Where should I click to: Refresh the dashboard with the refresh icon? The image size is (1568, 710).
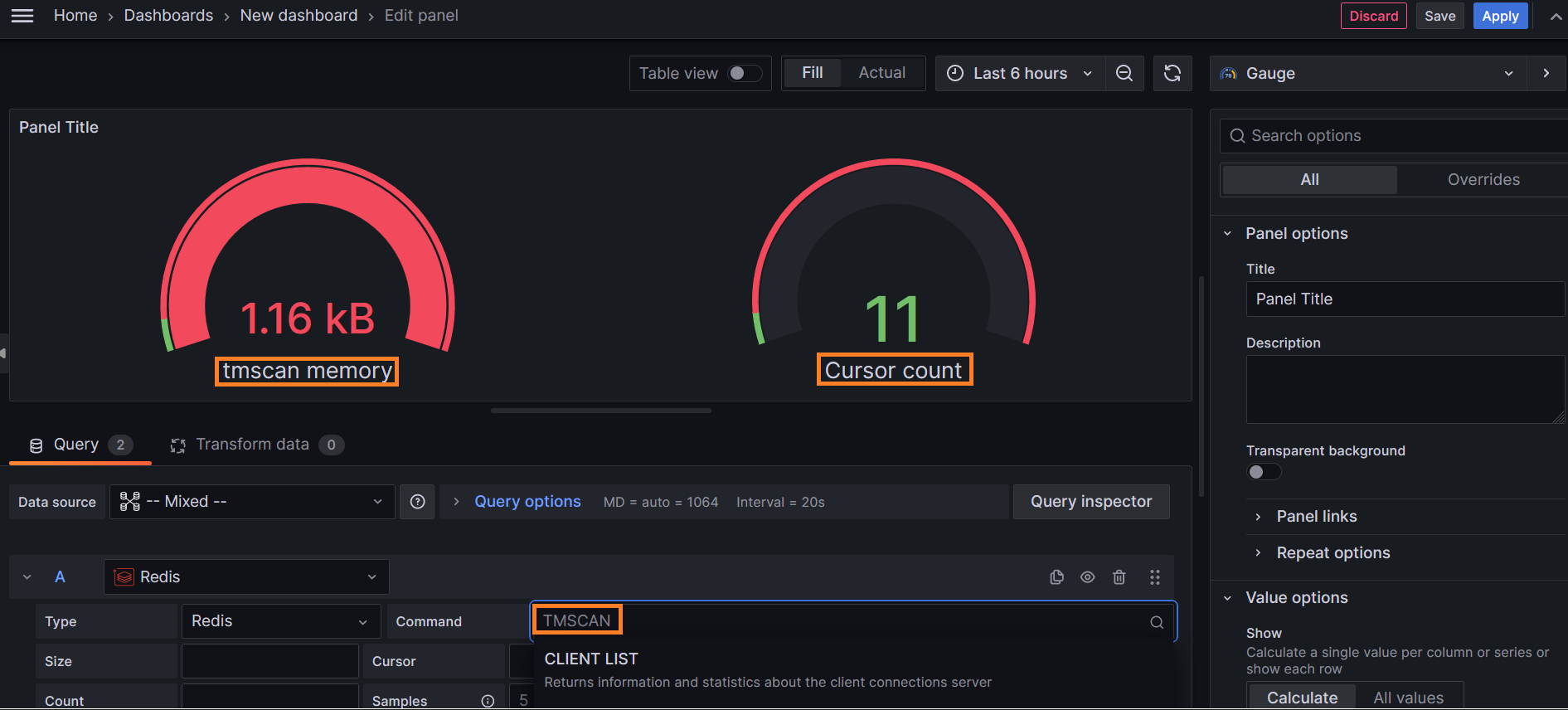click(1172, 73)
